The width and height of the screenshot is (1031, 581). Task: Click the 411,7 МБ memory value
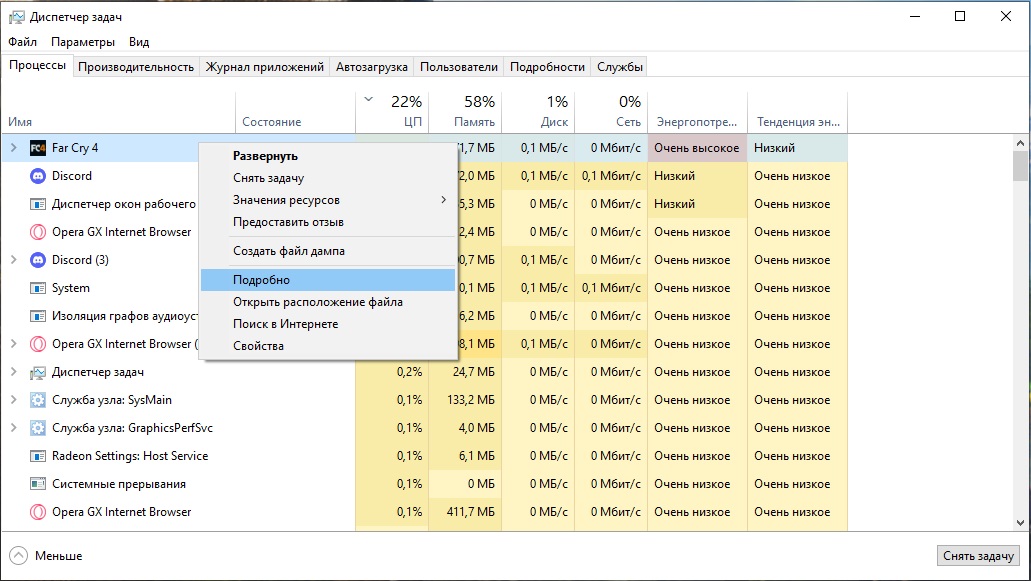pos(473,512)
